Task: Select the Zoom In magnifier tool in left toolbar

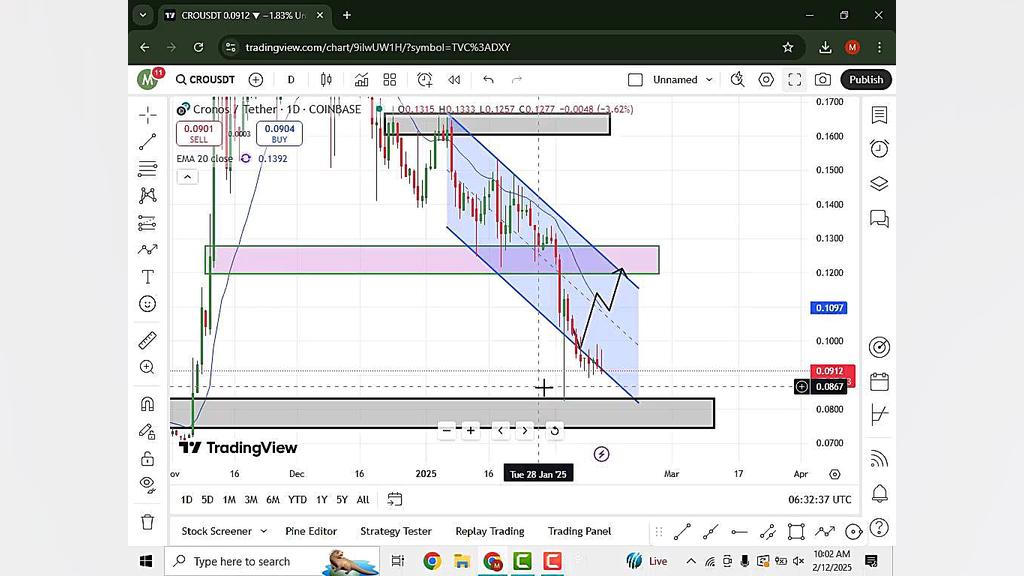Action: (148, 367)
